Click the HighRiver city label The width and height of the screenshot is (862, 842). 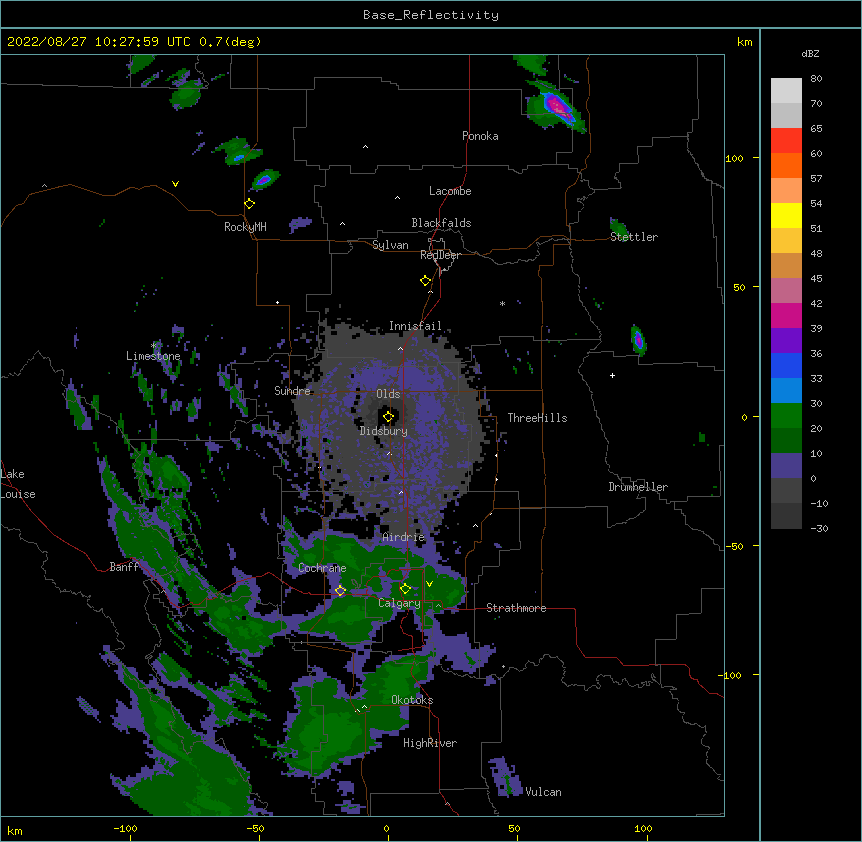coord(430,743)
